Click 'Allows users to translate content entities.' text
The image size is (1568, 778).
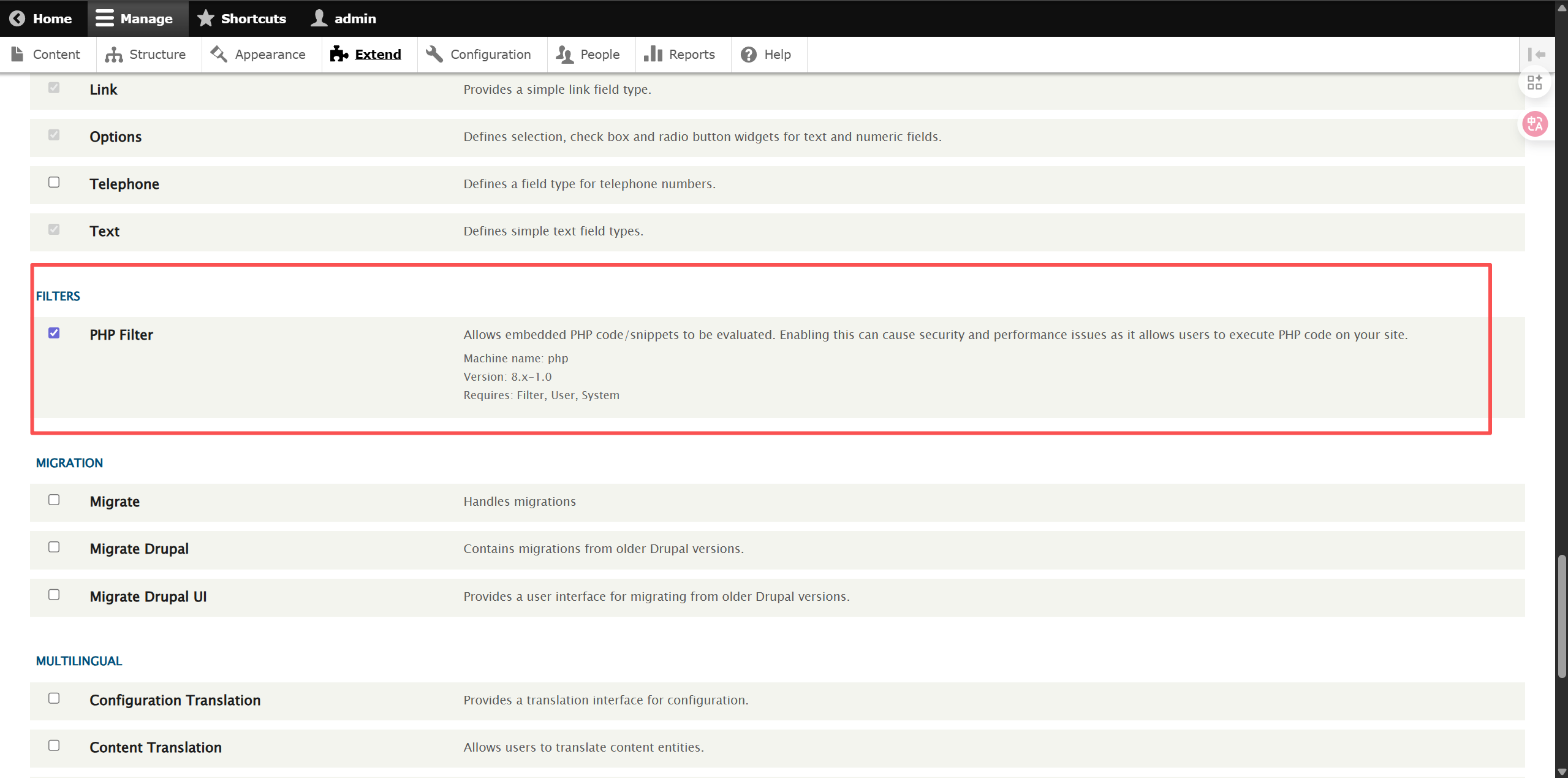pos(584,747)
